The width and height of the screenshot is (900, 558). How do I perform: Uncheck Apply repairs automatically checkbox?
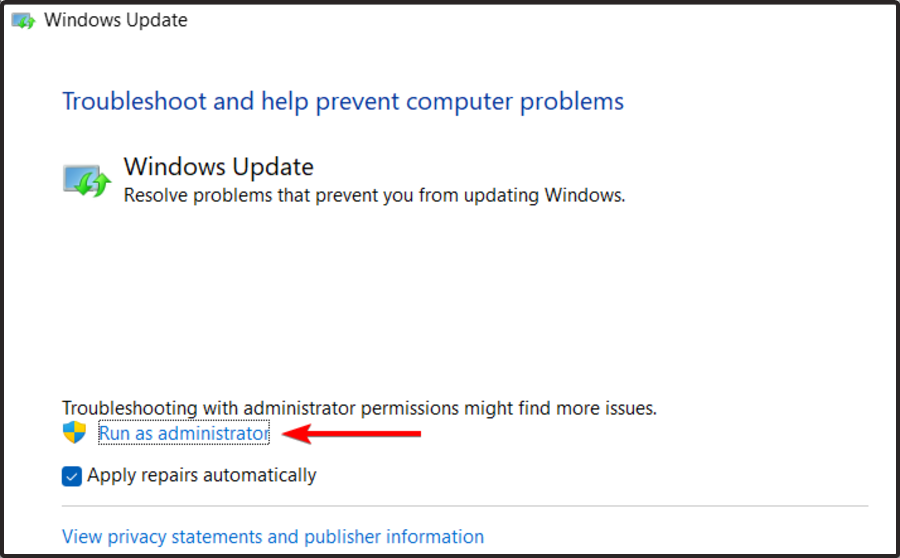(72, 476)
